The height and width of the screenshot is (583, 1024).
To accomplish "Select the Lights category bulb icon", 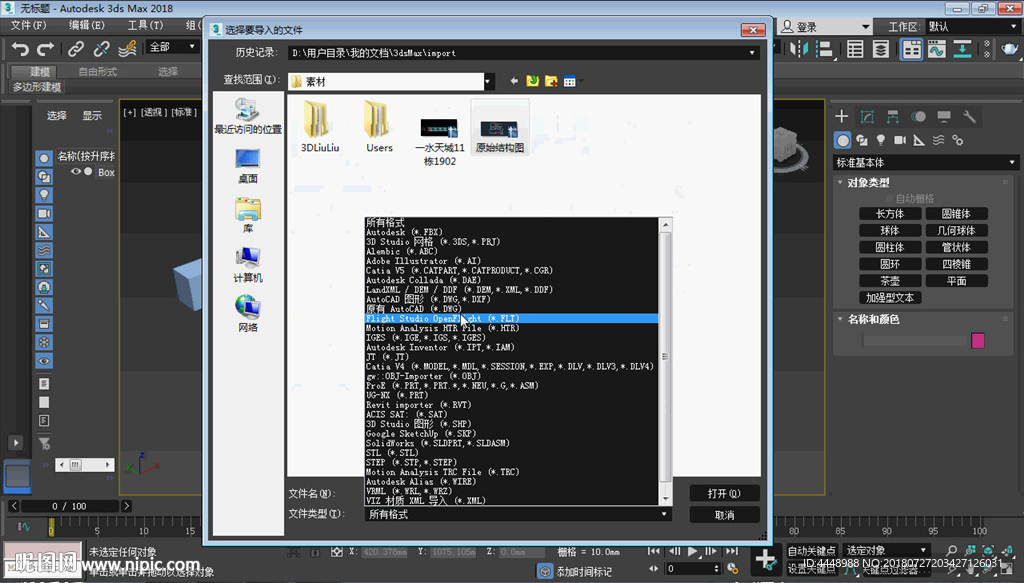I will point(880,140).
